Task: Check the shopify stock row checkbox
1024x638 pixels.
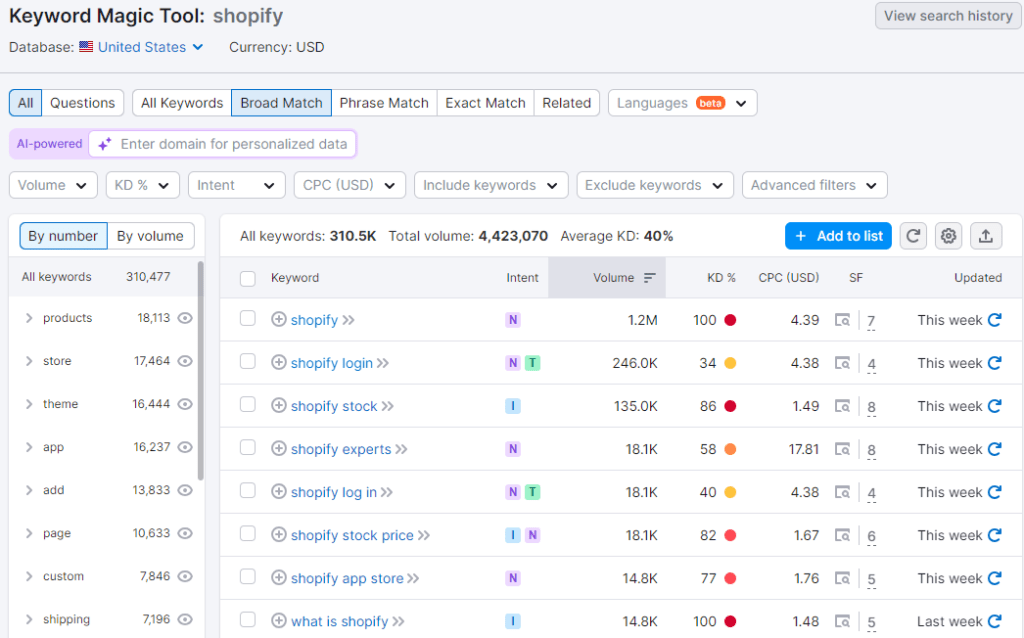Action: [248, 405]
